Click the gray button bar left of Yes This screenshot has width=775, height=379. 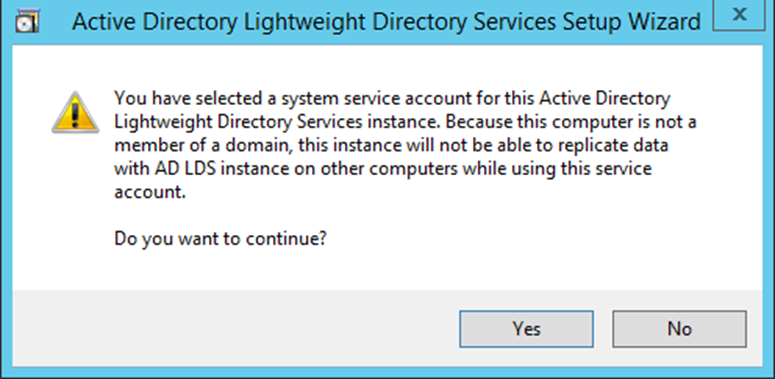tap(235, 329)
